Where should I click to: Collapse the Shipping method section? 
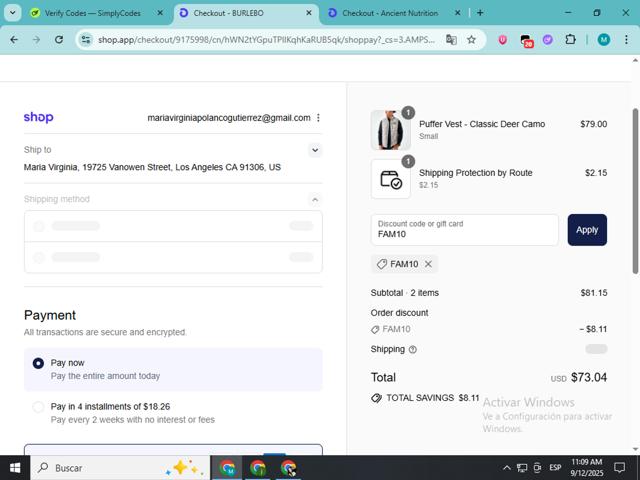click(315, 200)
